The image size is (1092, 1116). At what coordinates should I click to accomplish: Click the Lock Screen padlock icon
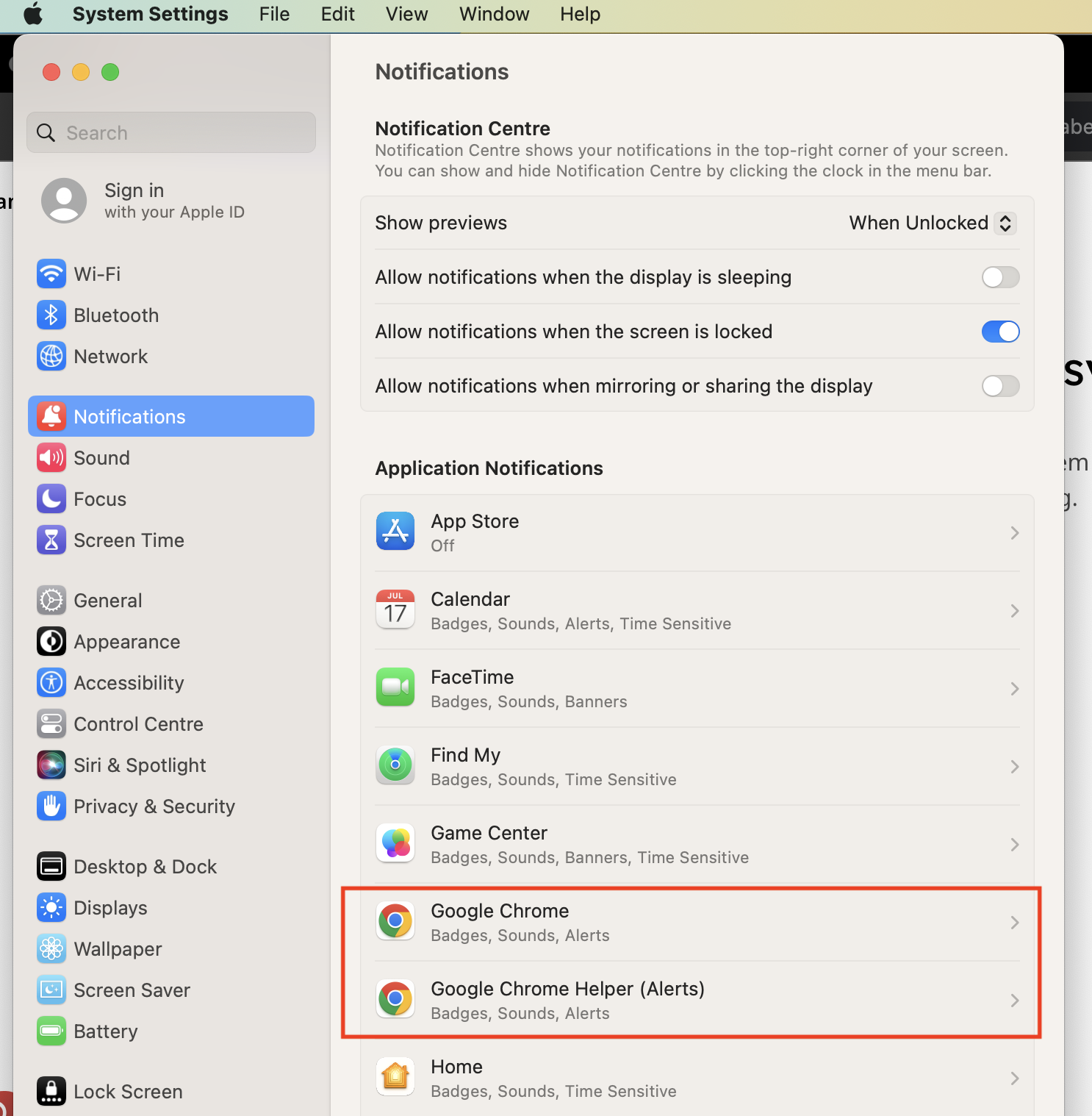(x=51, y=1092)
